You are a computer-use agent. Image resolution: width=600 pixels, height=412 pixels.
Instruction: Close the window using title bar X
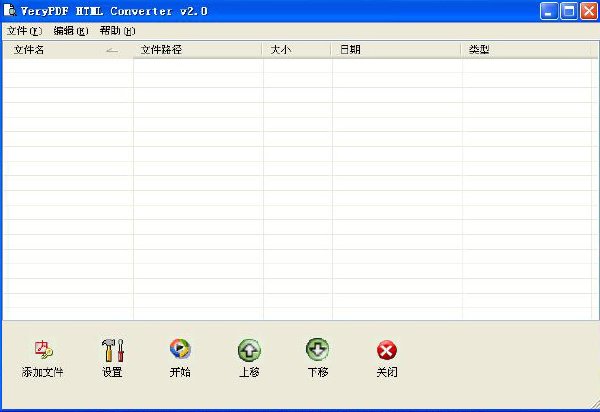click(x=589, y=11)
